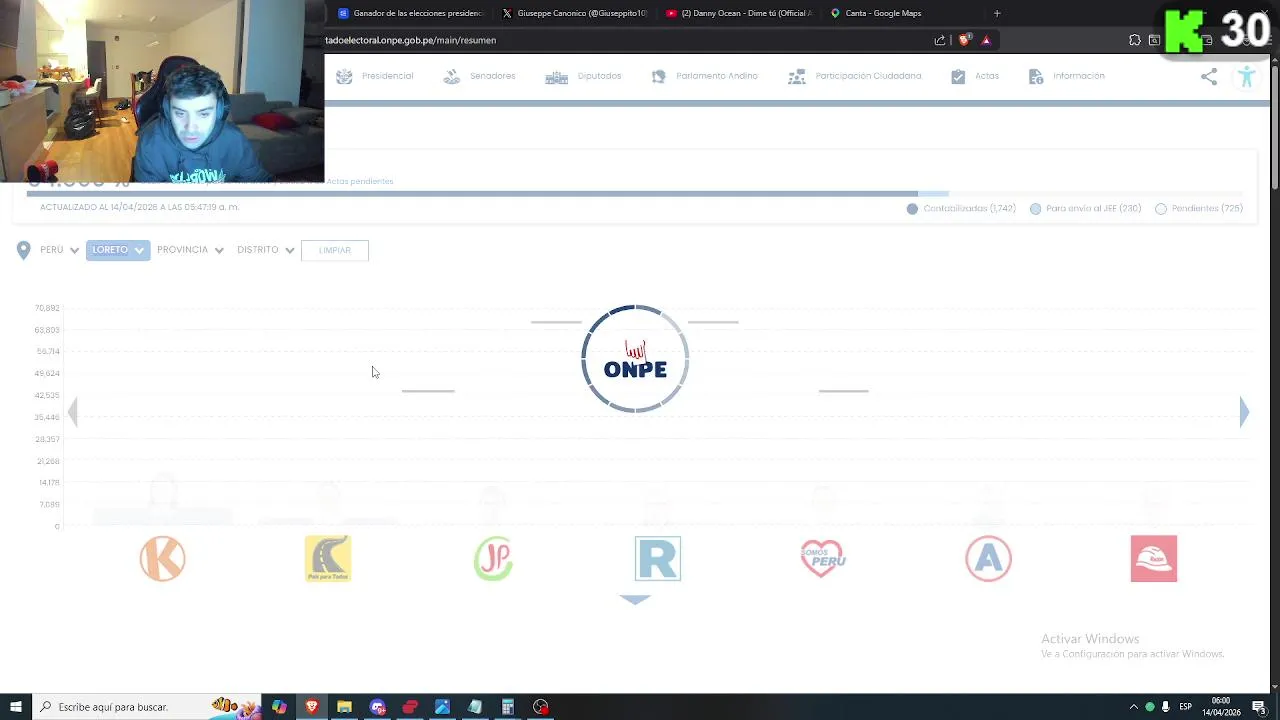Click the ONPE loading logo

pos(635,359)
